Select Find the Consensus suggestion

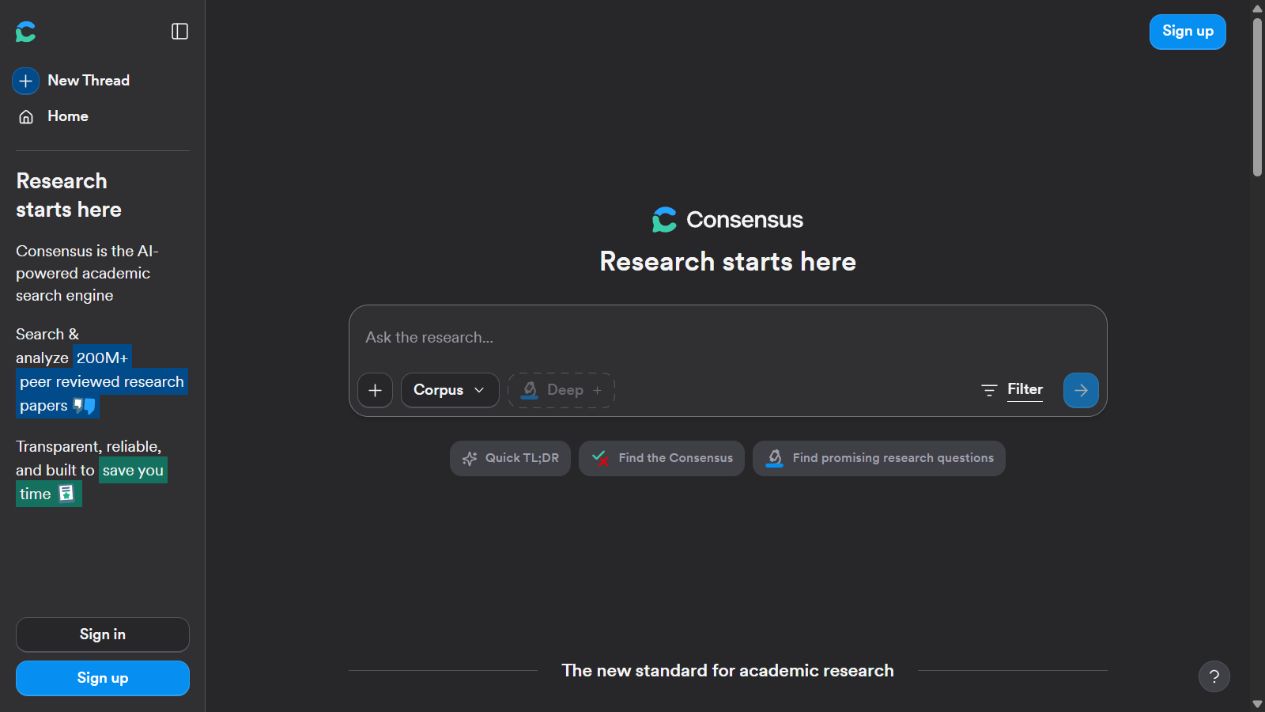(661, 458)
